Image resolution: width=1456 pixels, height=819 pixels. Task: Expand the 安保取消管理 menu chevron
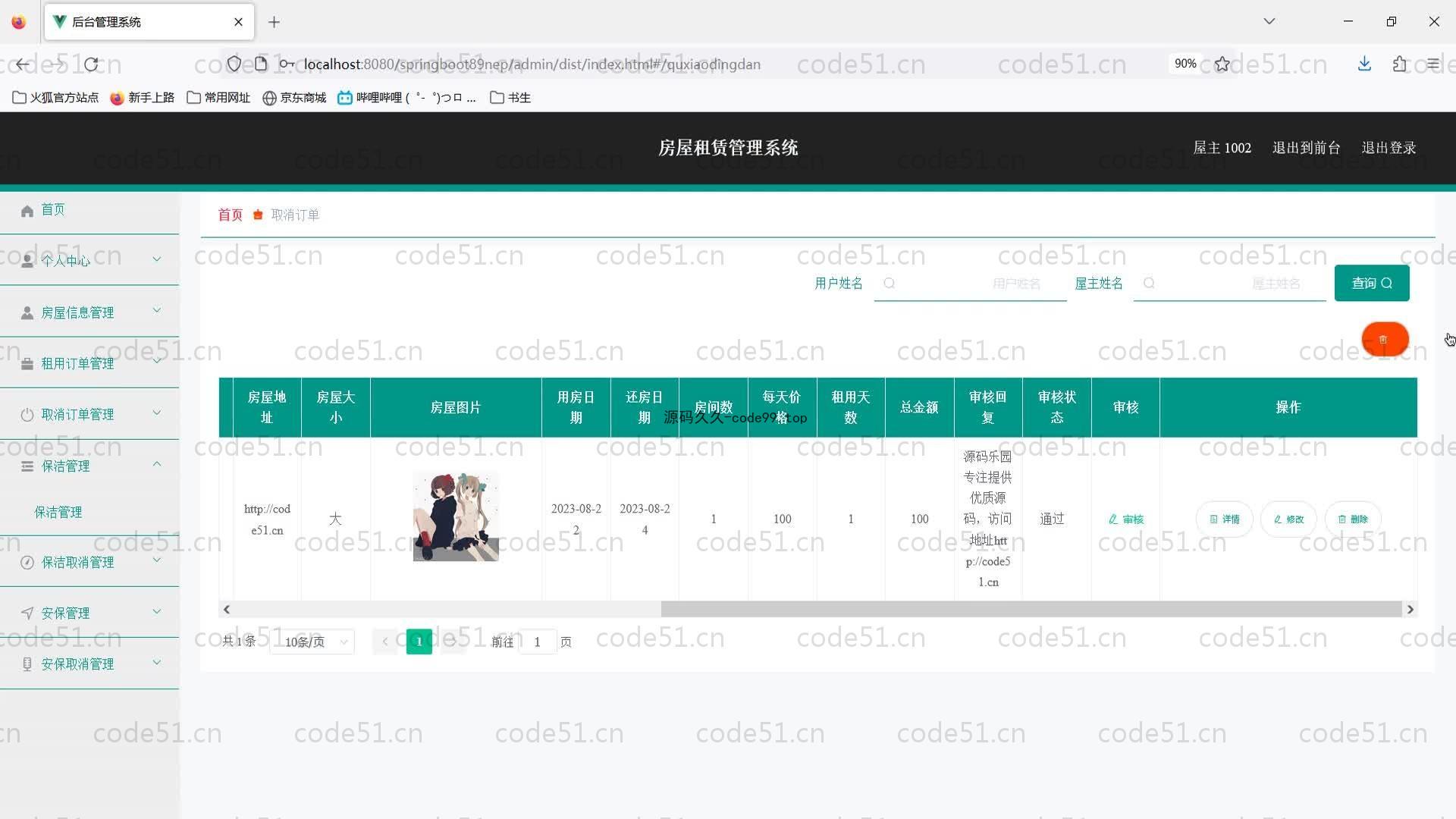[157, 662]
